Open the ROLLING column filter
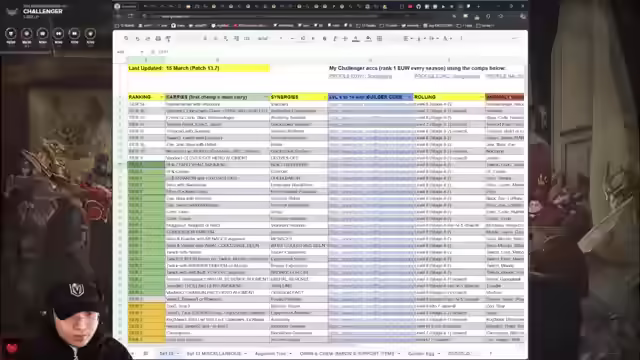 coord(482,97)
